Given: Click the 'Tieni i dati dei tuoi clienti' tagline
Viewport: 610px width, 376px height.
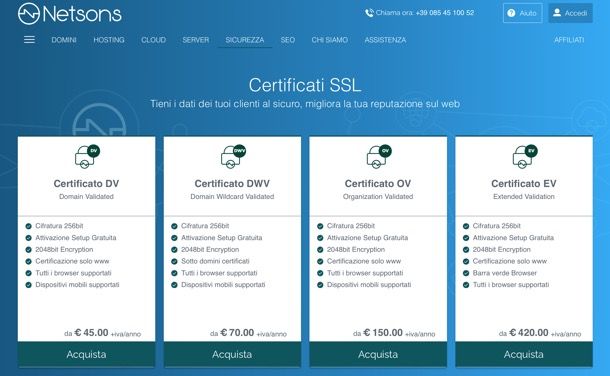Looking at the screenshot, I should click(305, 104).
